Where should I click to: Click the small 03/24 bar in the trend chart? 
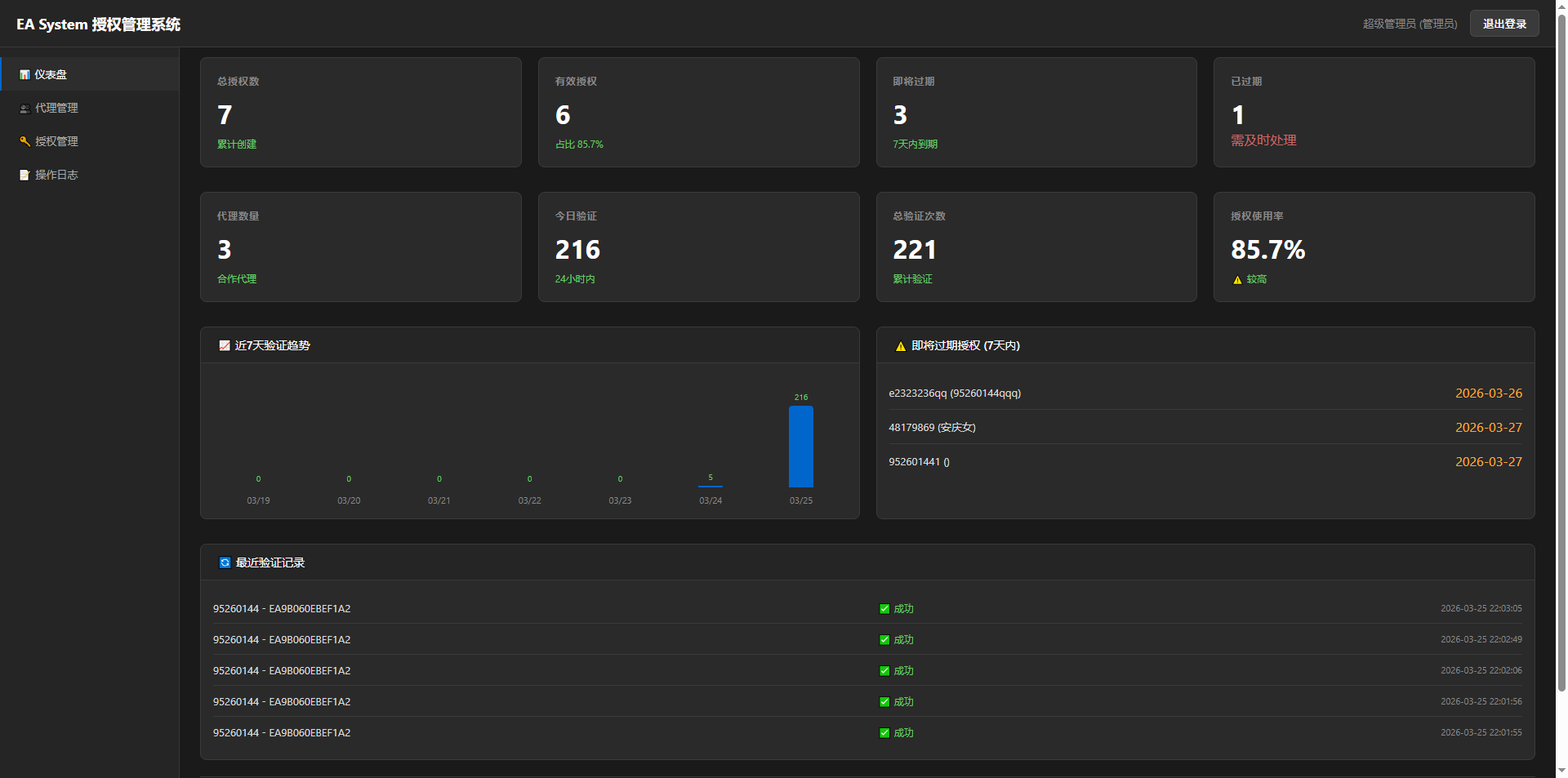pos(710,486)
